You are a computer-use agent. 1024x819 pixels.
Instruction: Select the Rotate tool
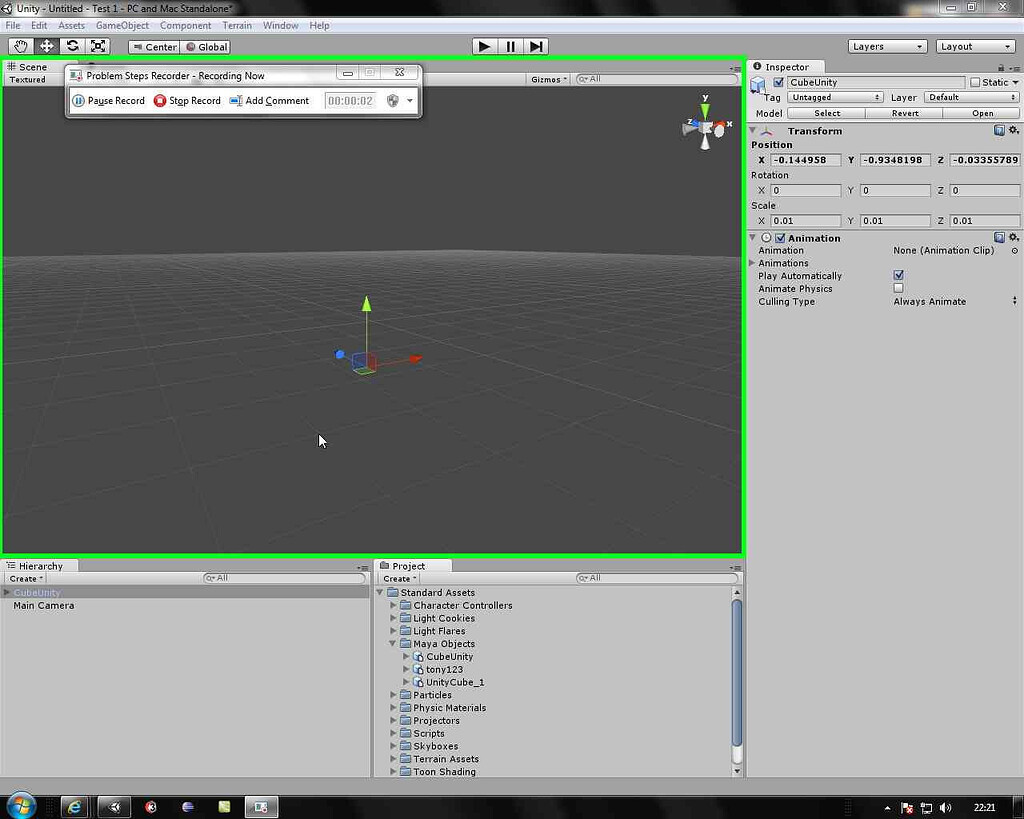coord(72,45)
